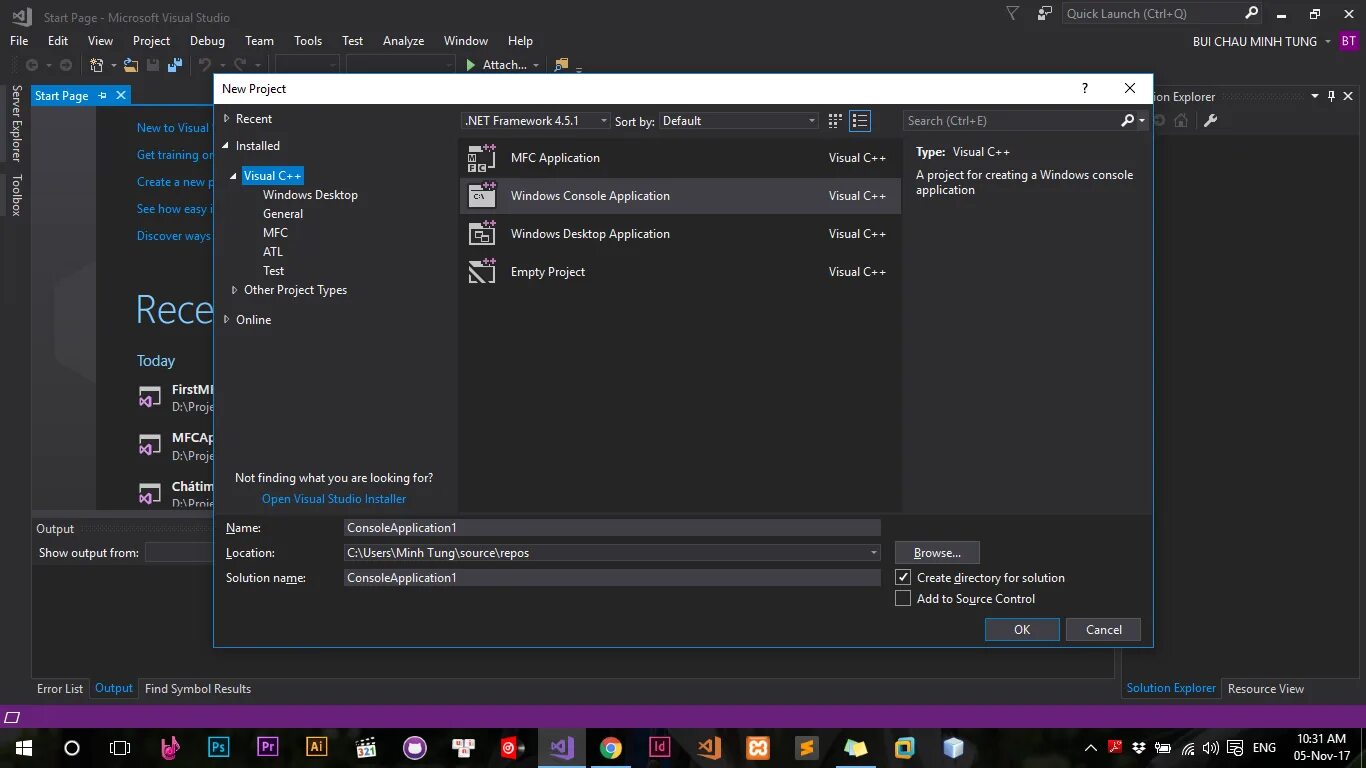Collapse the Installed section

227,146
